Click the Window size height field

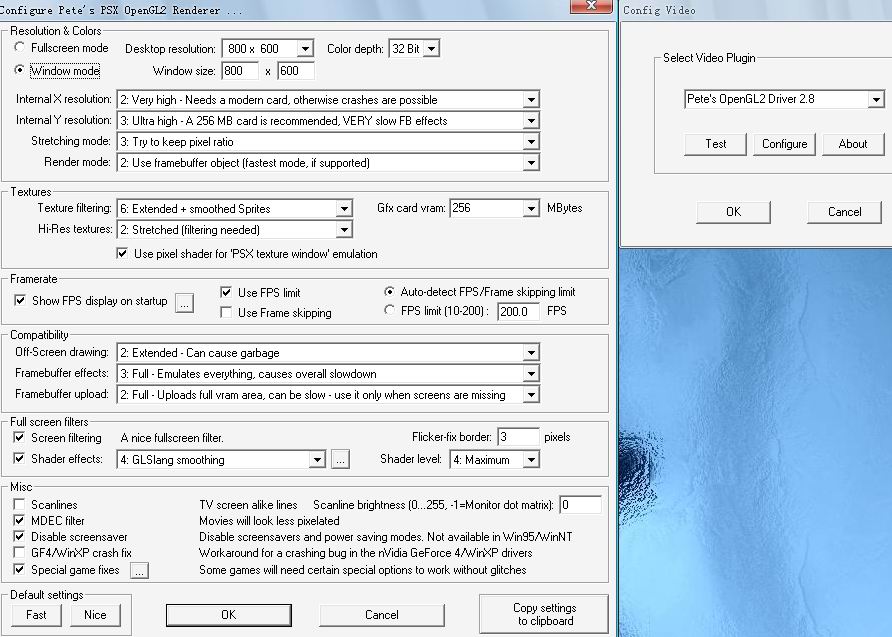click(x=296, y=71)
